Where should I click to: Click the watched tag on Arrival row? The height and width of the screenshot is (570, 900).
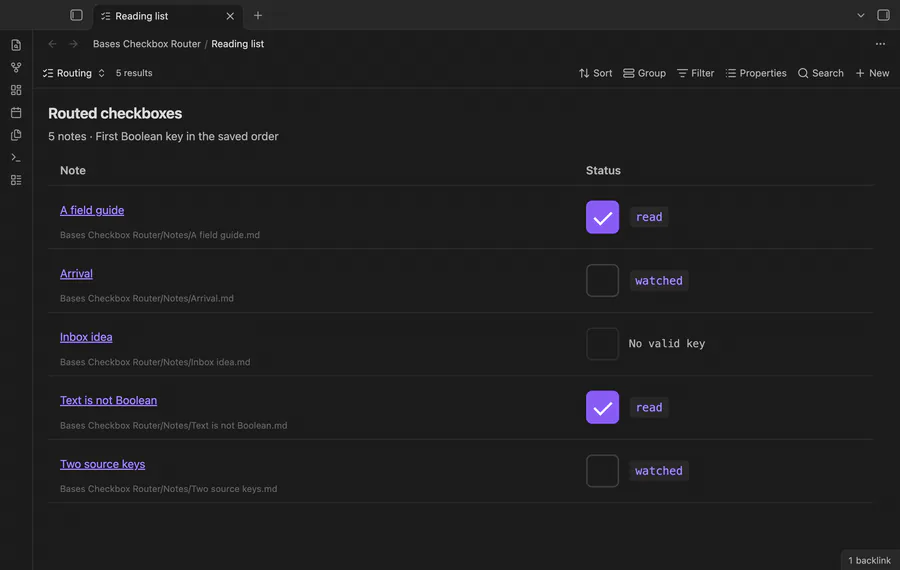[x=659, y=281]
